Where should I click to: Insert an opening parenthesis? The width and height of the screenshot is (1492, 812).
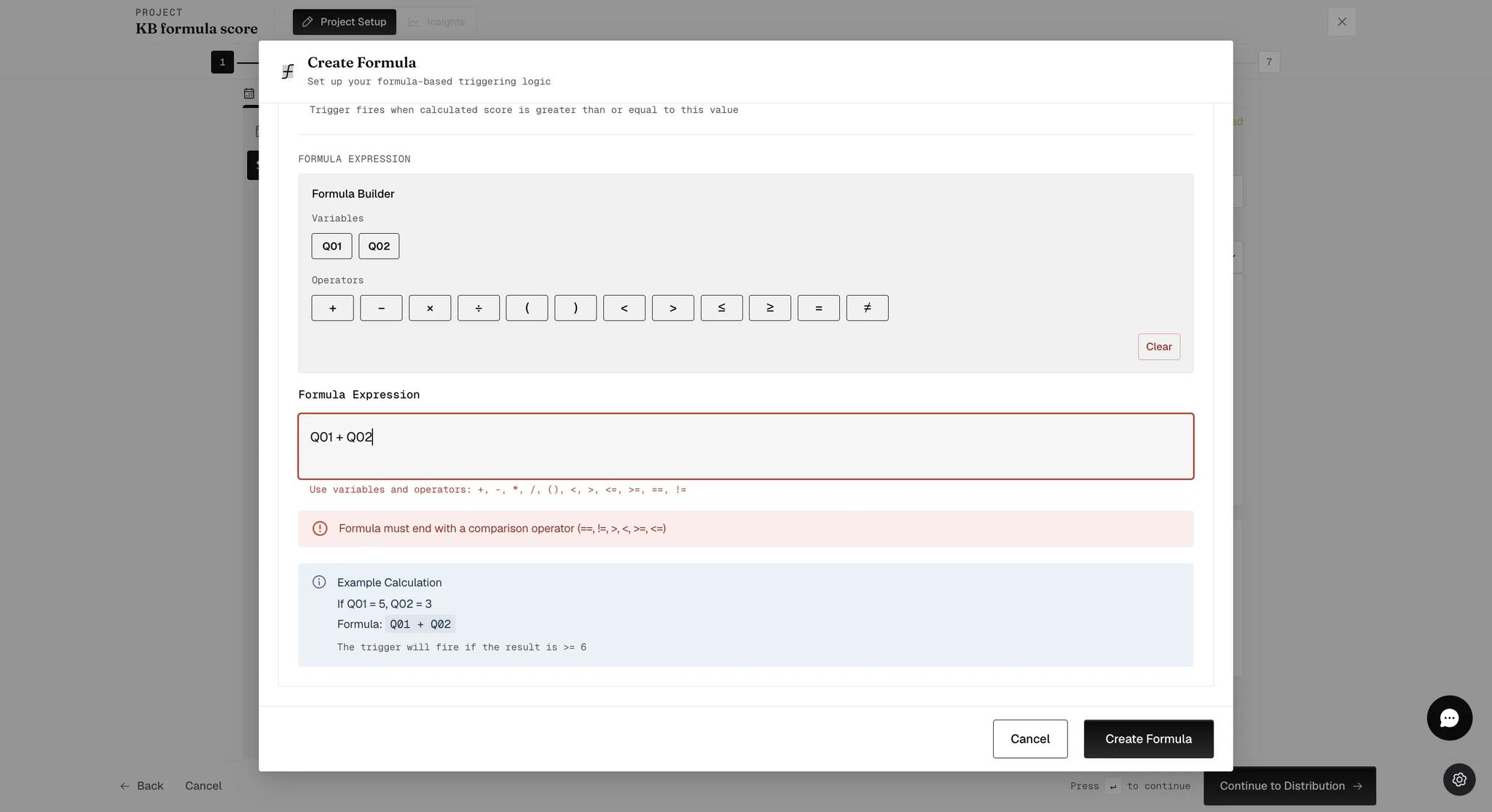coord(527,308)
